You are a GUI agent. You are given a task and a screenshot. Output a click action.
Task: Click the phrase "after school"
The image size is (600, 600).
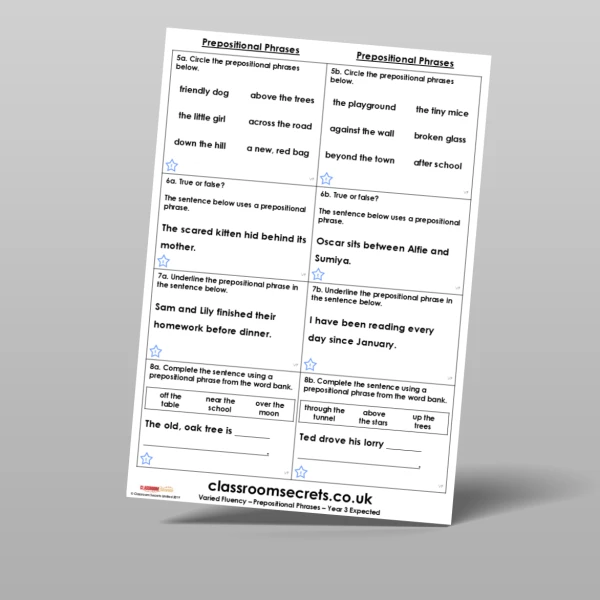(x=438, y=164)
